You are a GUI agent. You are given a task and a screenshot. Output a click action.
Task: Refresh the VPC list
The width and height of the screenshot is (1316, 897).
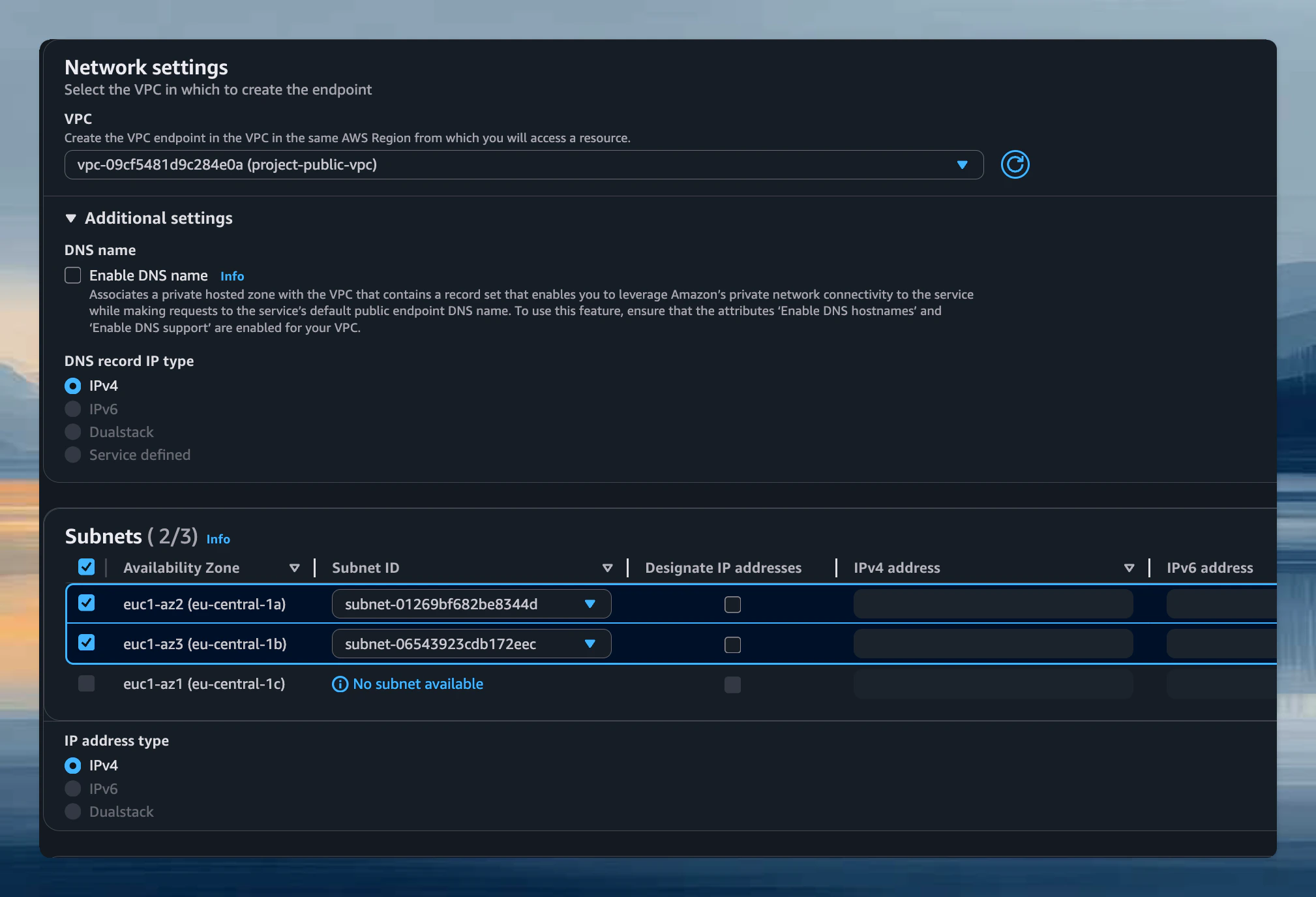coord(1015,164)
